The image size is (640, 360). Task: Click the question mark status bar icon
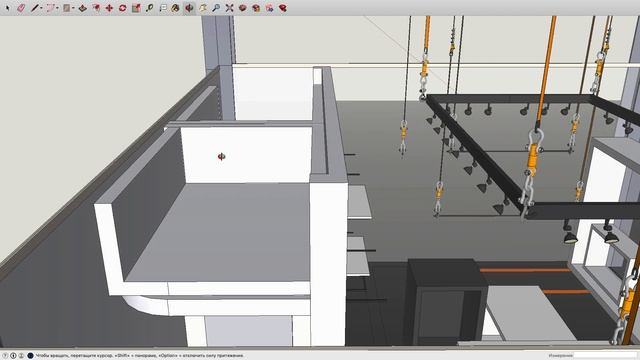click(x=5, y=356)
